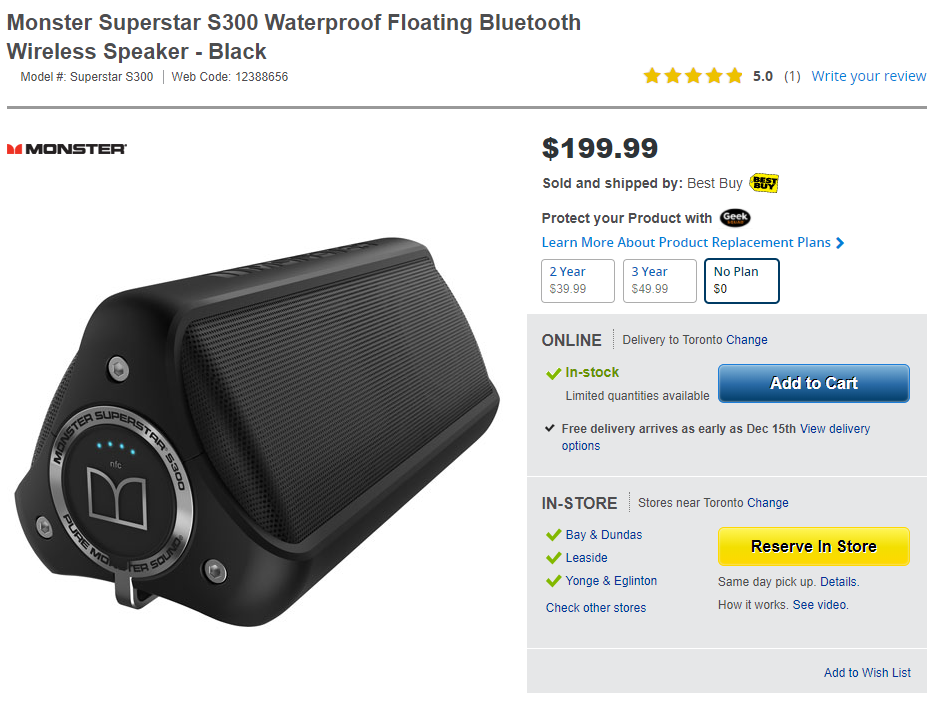
Task: Open Write your review link
Action: [868, 76]
